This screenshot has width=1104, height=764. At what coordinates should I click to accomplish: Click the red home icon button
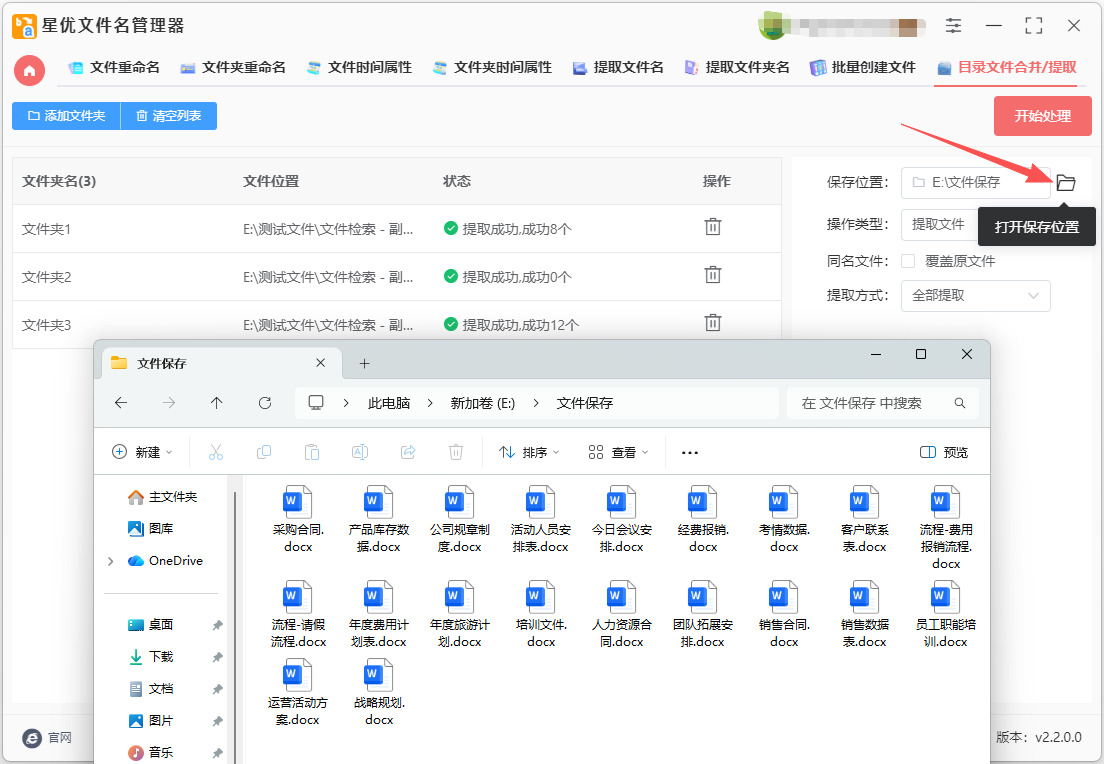pyautogui.click(x=29, y=70)
